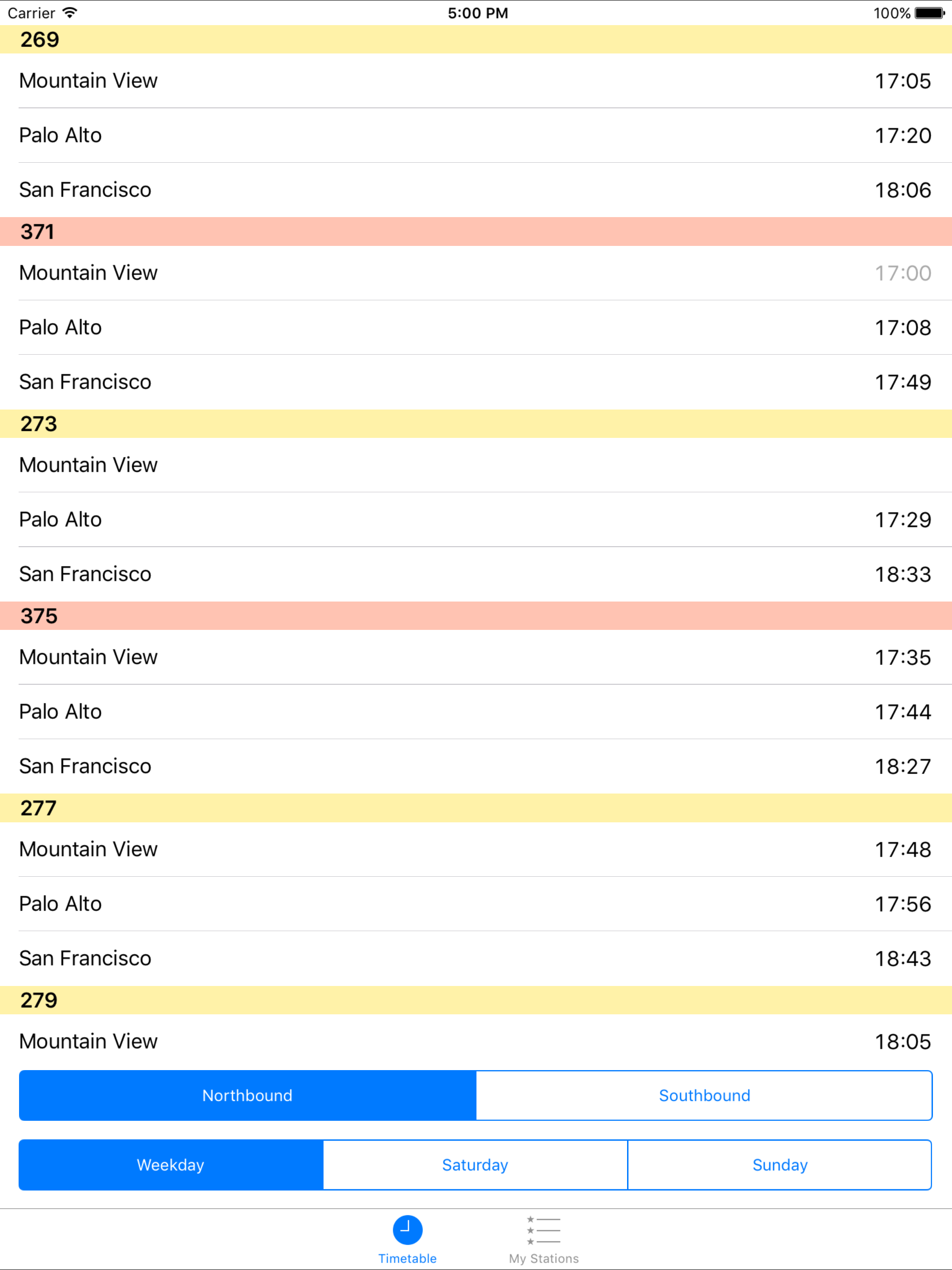Image resolution: width=952 pixels, height=1270 pixels.
Task: Switch schedule to Saturday
Action: coord(475,1164)
